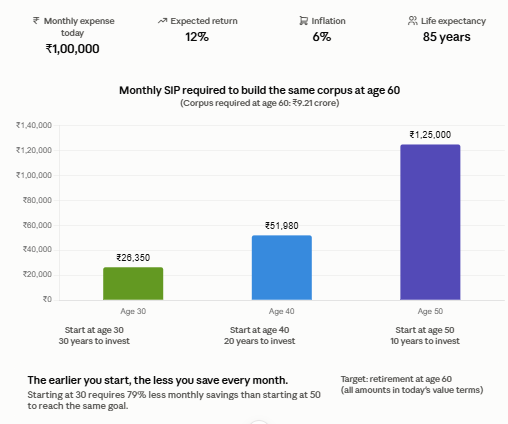Click the chart title about Monthly SIP
The width and height of the screenshot is (508, 424).
(260, 90)
